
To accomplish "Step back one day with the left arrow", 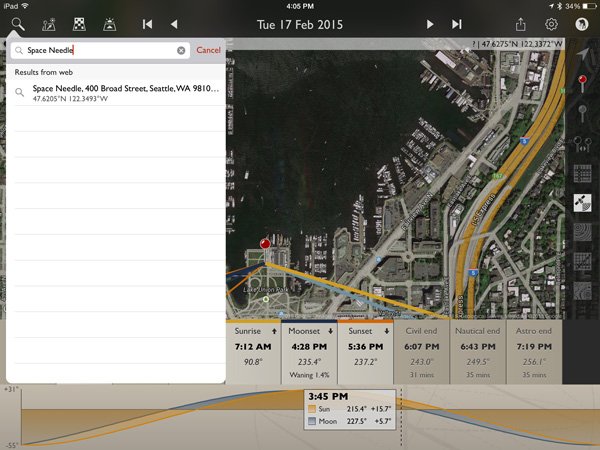I will pyautogui.click(x=174, y=24).
